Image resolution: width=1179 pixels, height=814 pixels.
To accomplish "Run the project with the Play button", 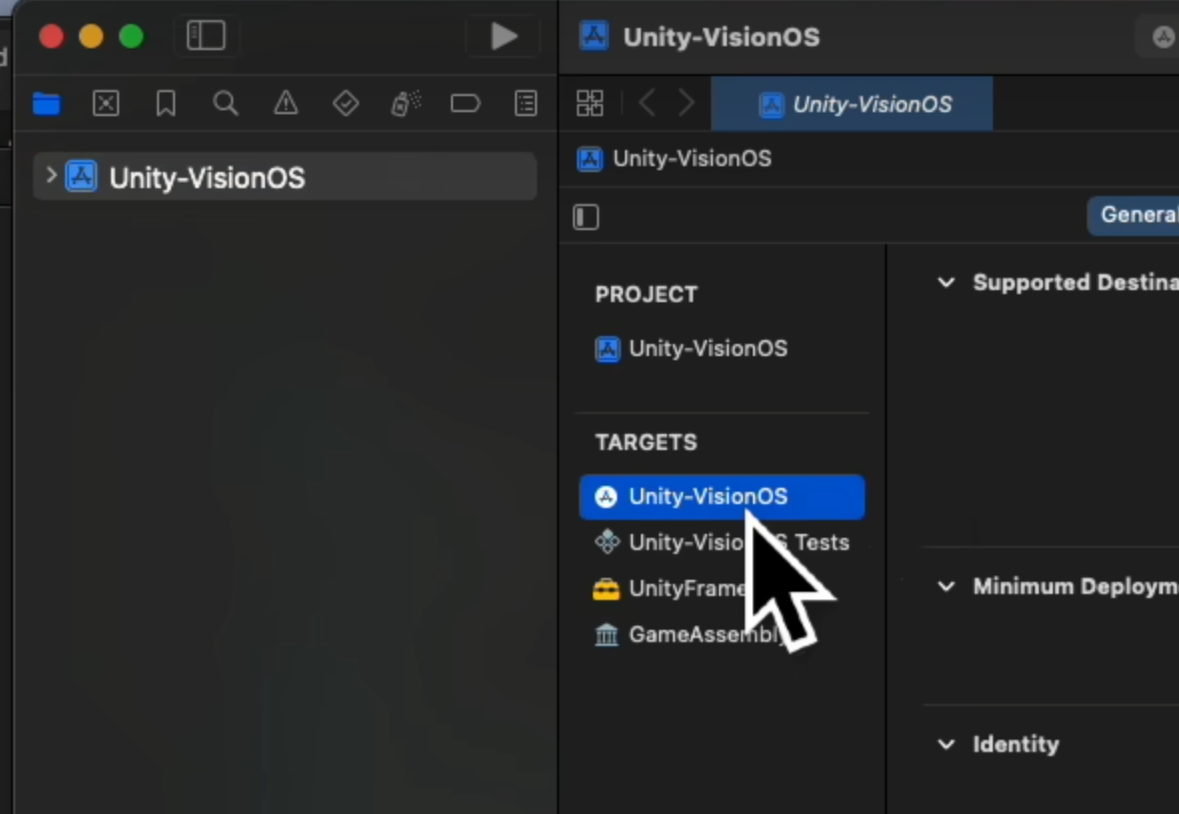I will [503, 35].
